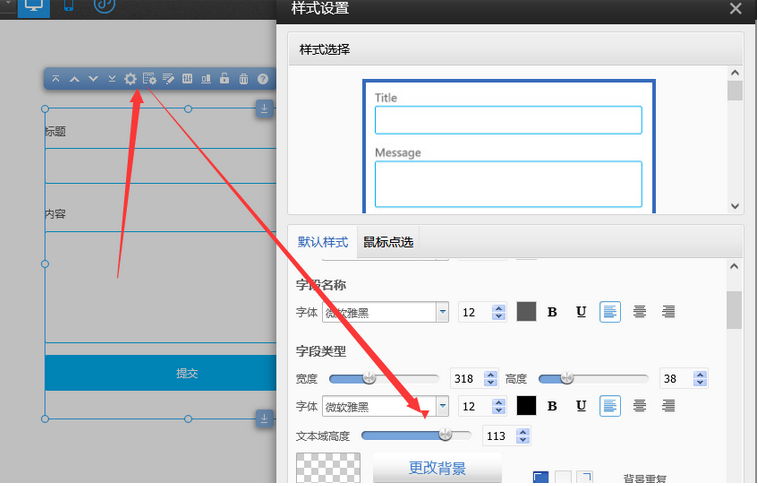Switch to mobile phone view icon
This screenshot has width=758, height=486.
click(x=69, y=6)
